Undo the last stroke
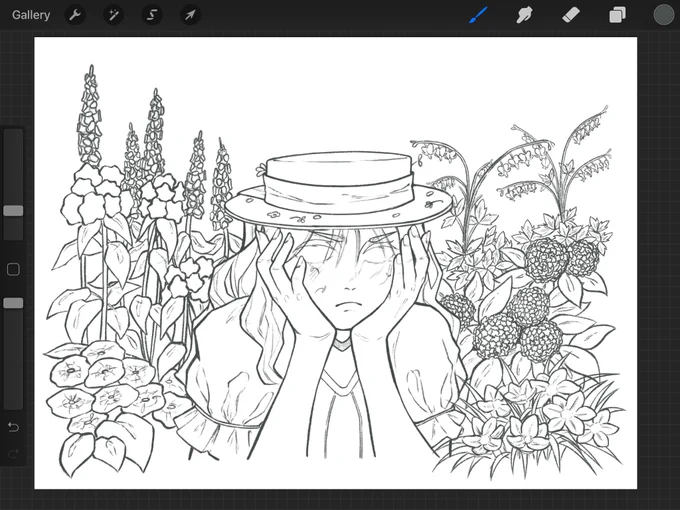The image size is (680, 510). pos(13,427)
